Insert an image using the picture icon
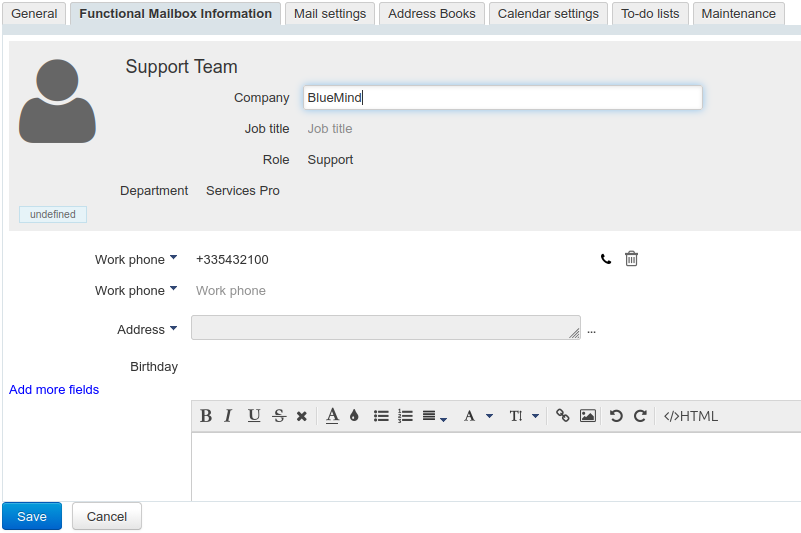Viewport: 801px width, 533px height. pyautogui.click(x=588, y=416)
